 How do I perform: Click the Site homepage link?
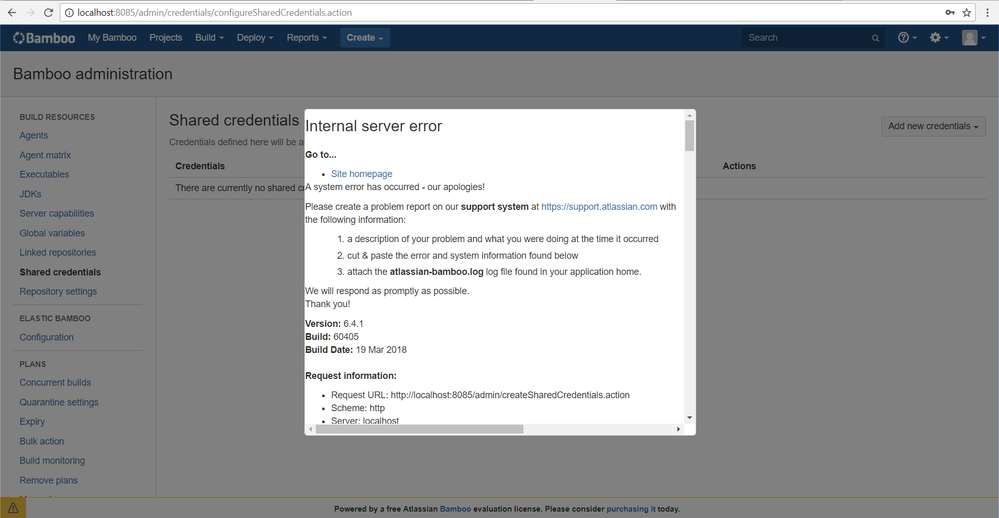(x=361, y=174)
